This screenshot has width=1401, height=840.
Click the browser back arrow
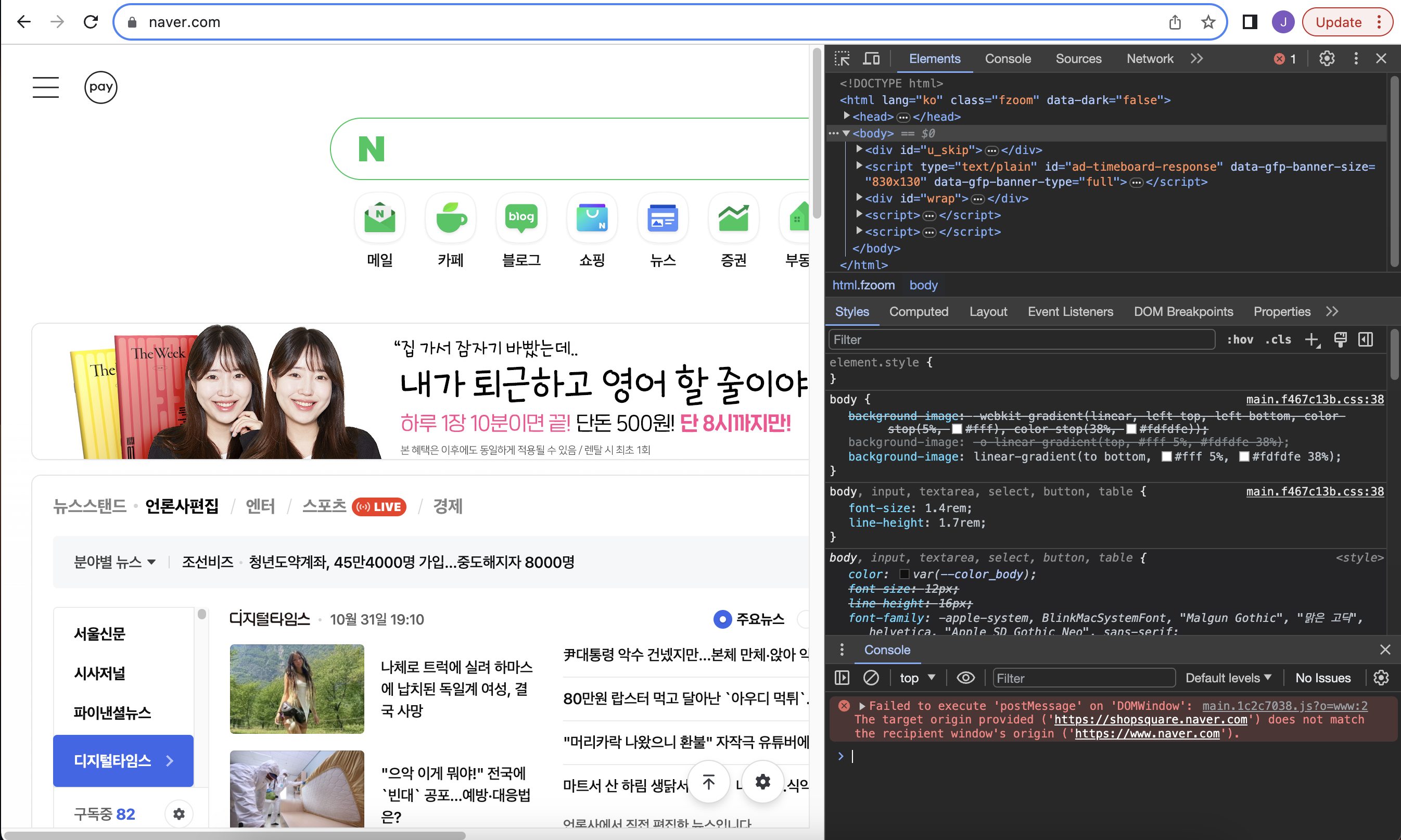(x=24, y=22)
